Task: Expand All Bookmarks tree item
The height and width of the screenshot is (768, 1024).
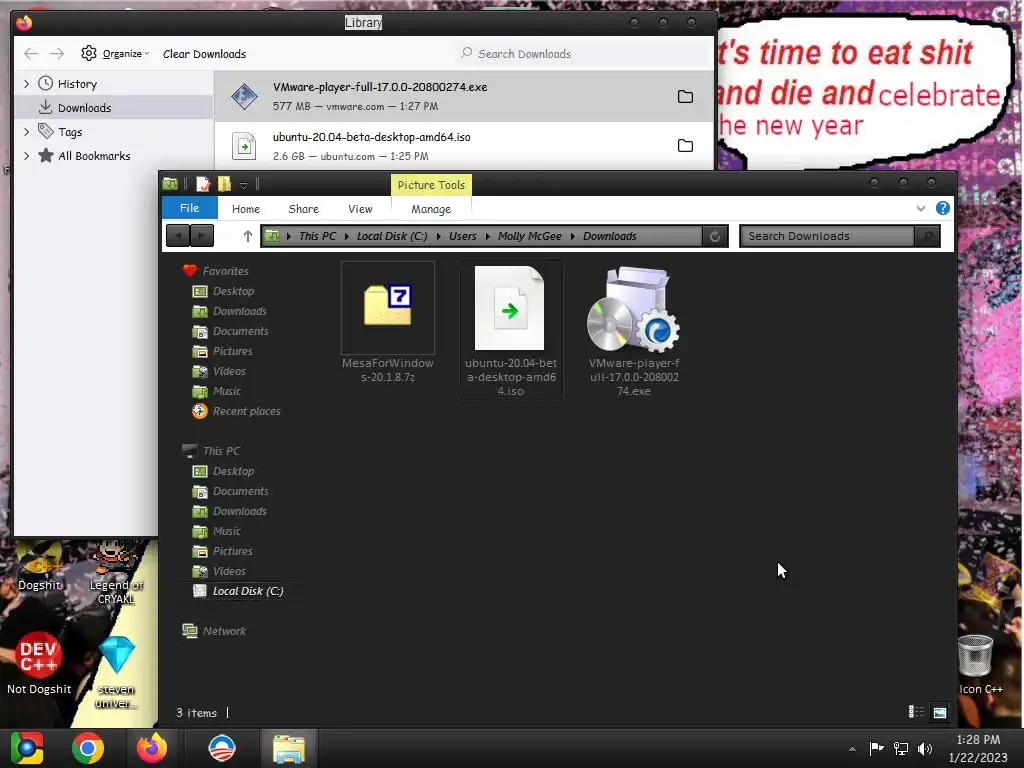Action: 26,156
